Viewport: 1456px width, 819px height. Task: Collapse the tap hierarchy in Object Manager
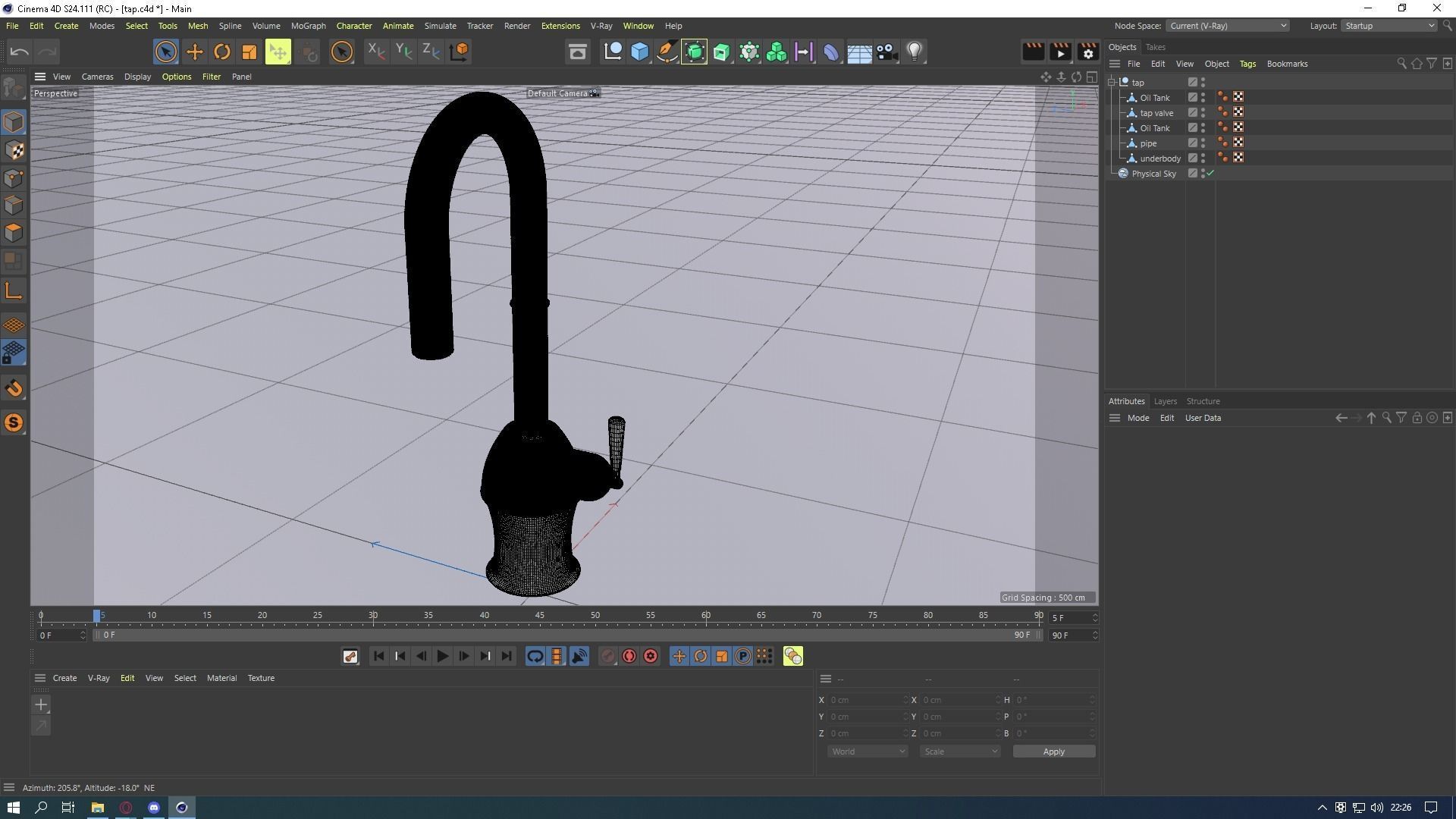(1112, 82)
